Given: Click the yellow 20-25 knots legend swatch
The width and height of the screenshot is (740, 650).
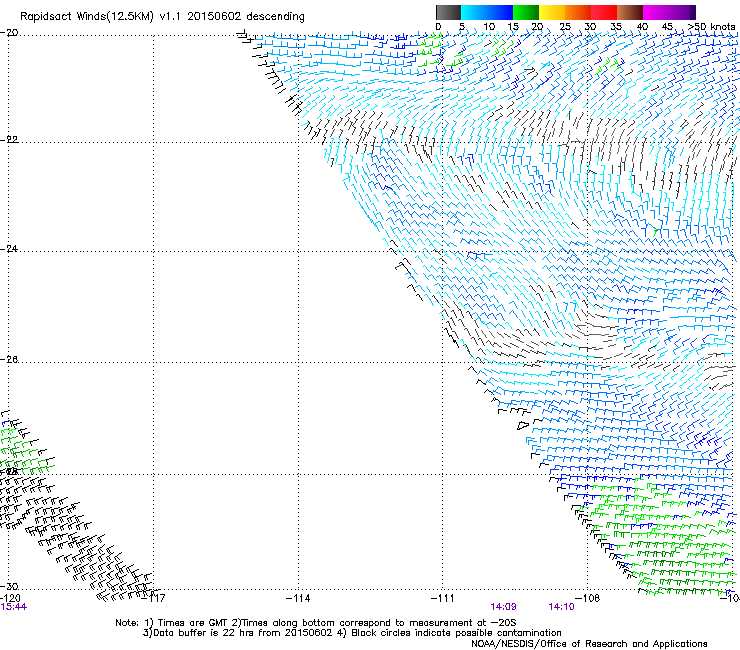Looking at the screenshot, I should [x=552, y=12].
